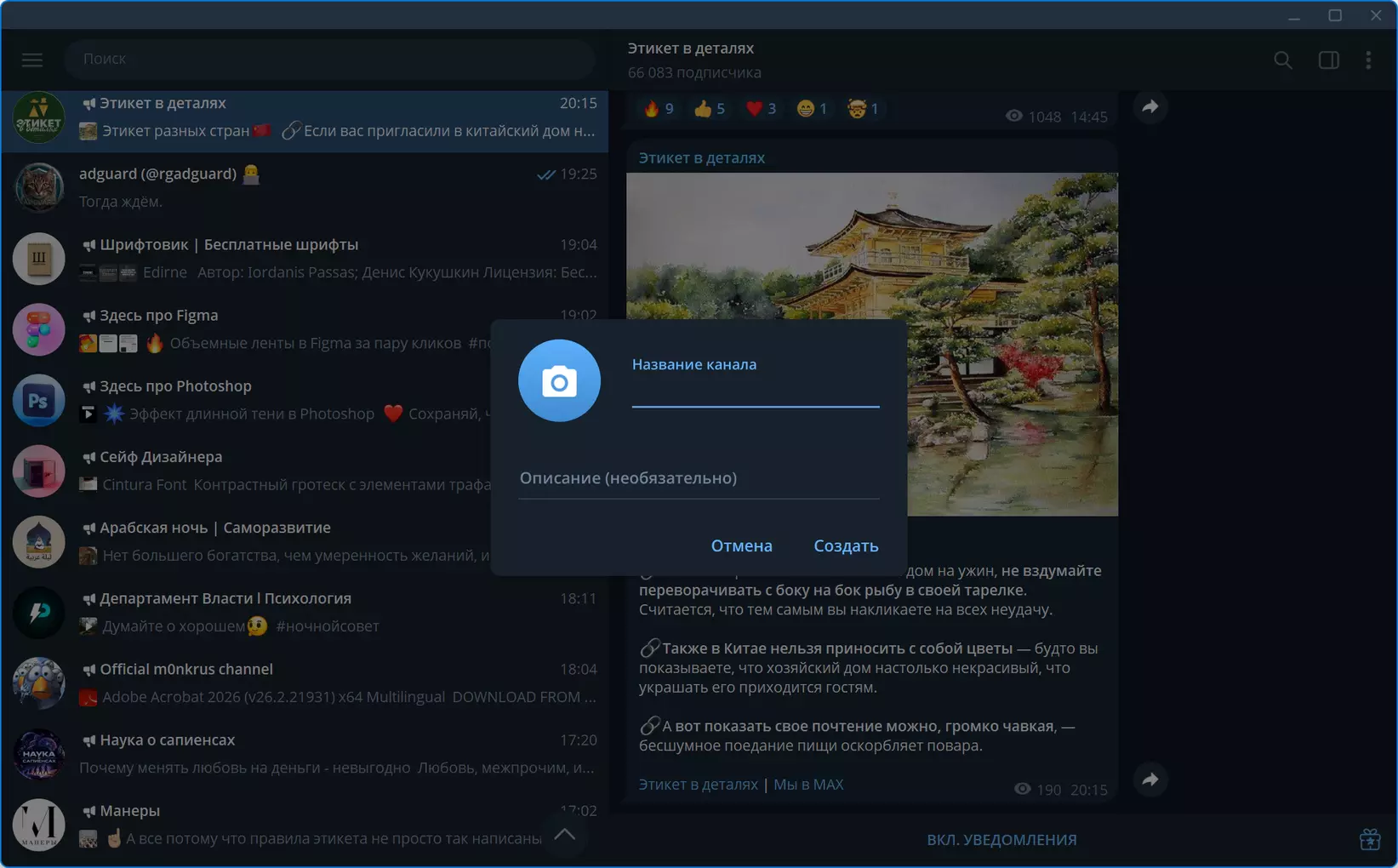Viewport: 1398px width, 868px height.
Task: Open Сейф Дизайнера avatar
Action: point(38,471)
